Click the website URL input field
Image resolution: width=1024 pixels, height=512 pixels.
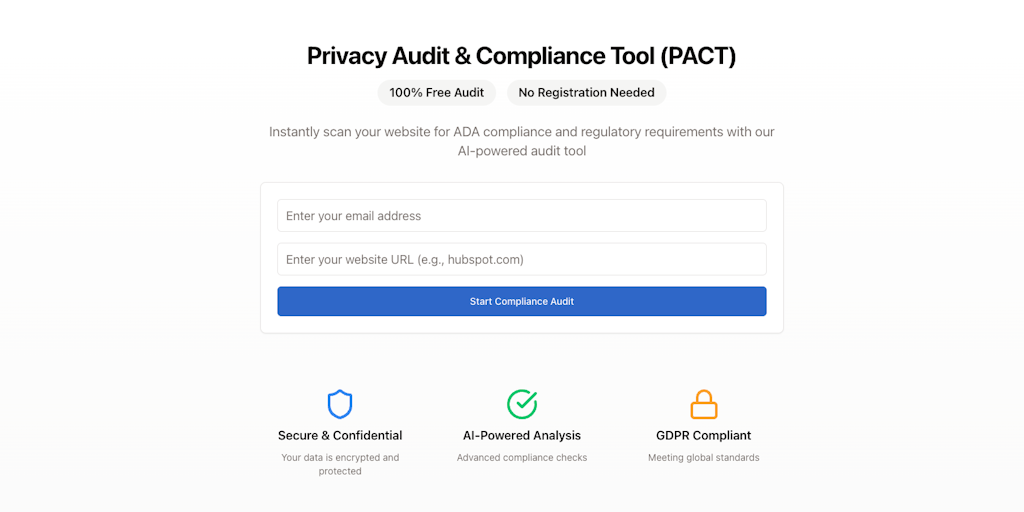522,260
